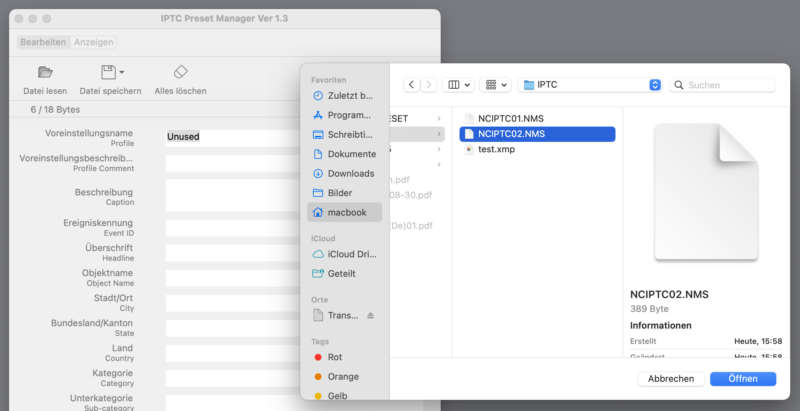Click the Voreinstellungsname field with Unused
The height and width of the screenshot is (411, 800).
tap(232, 136)
